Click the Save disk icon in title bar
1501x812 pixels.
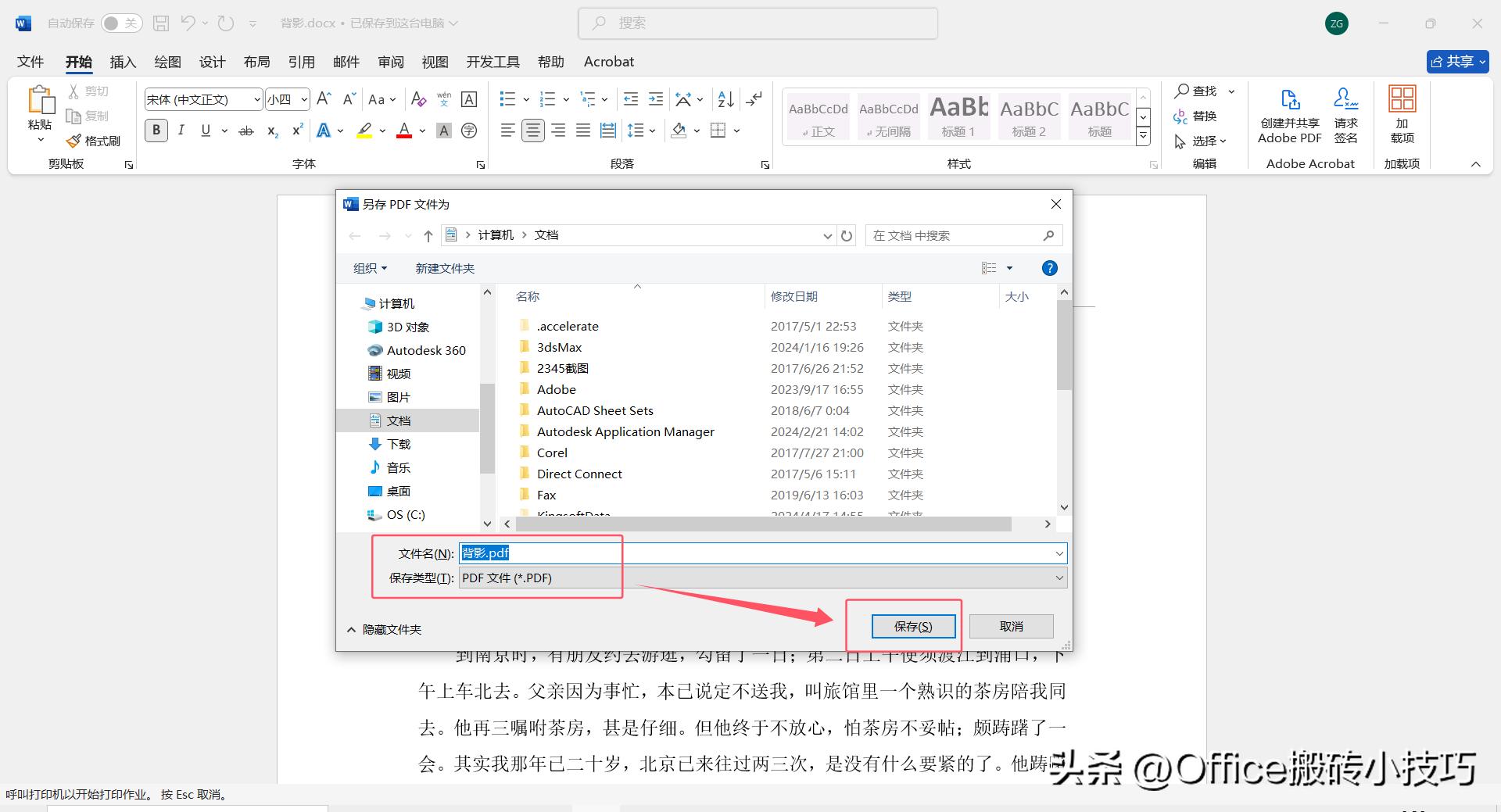coord(161,23)
